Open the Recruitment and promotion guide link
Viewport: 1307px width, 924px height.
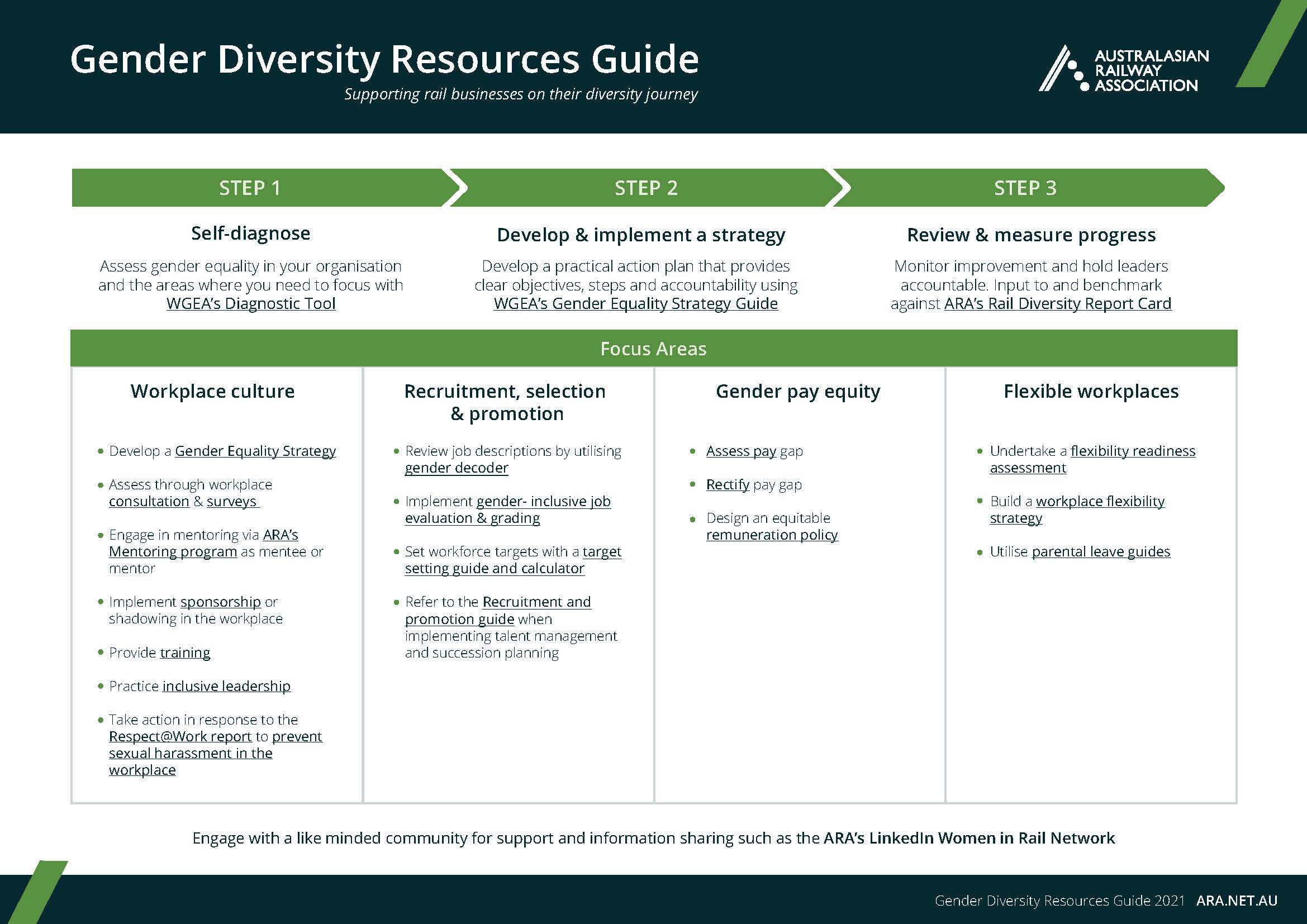coord(536,602)
